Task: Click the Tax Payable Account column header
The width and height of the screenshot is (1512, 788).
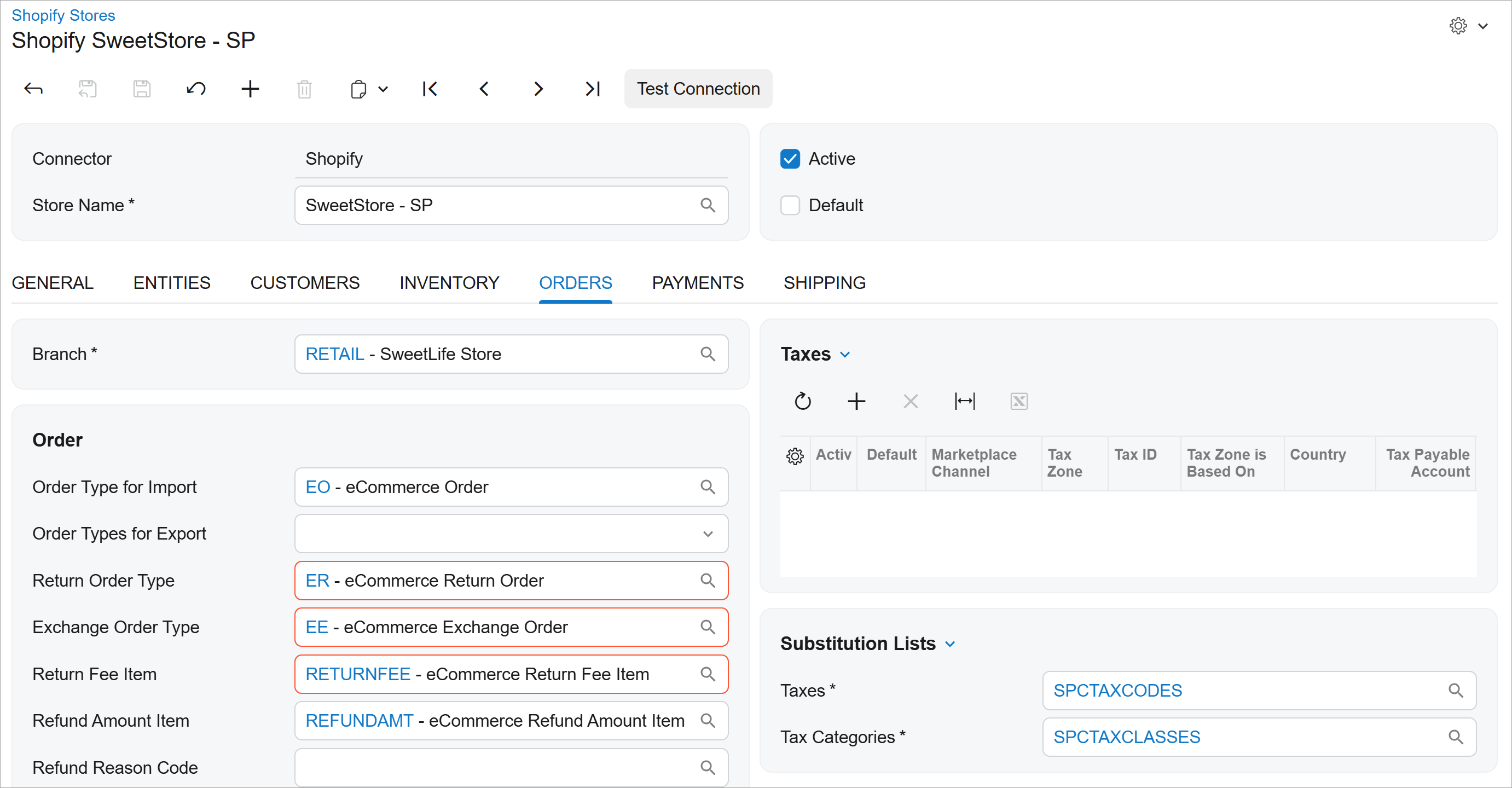Action: click(1425, 462)
